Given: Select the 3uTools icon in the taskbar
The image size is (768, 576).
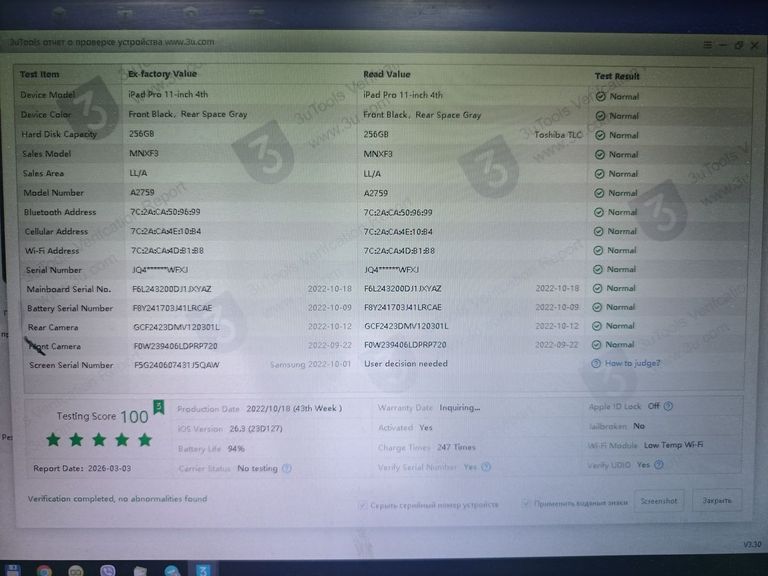Looking at the screenshot, I should [203, 570].
